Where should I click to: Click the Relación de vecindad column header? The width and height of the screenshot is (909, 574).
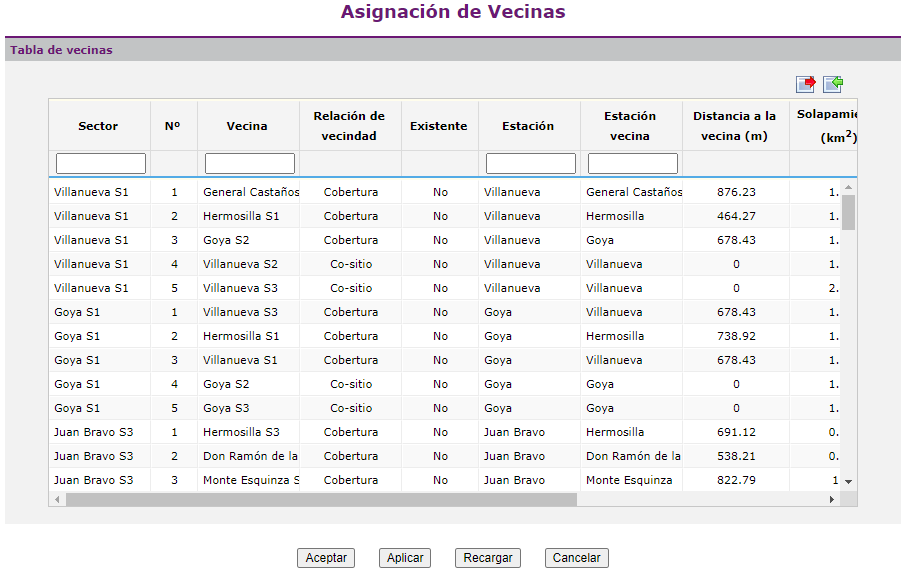point(349,126)
